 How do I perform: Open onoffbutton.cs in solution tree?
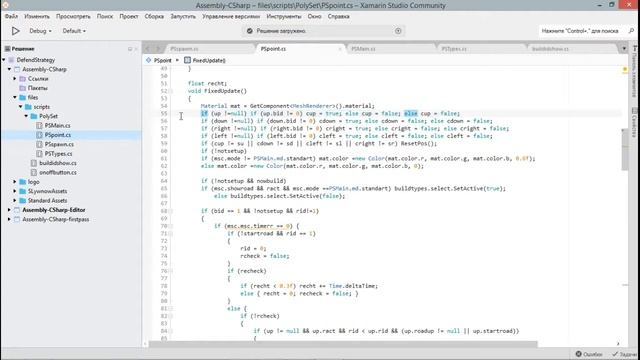point(58,173)
